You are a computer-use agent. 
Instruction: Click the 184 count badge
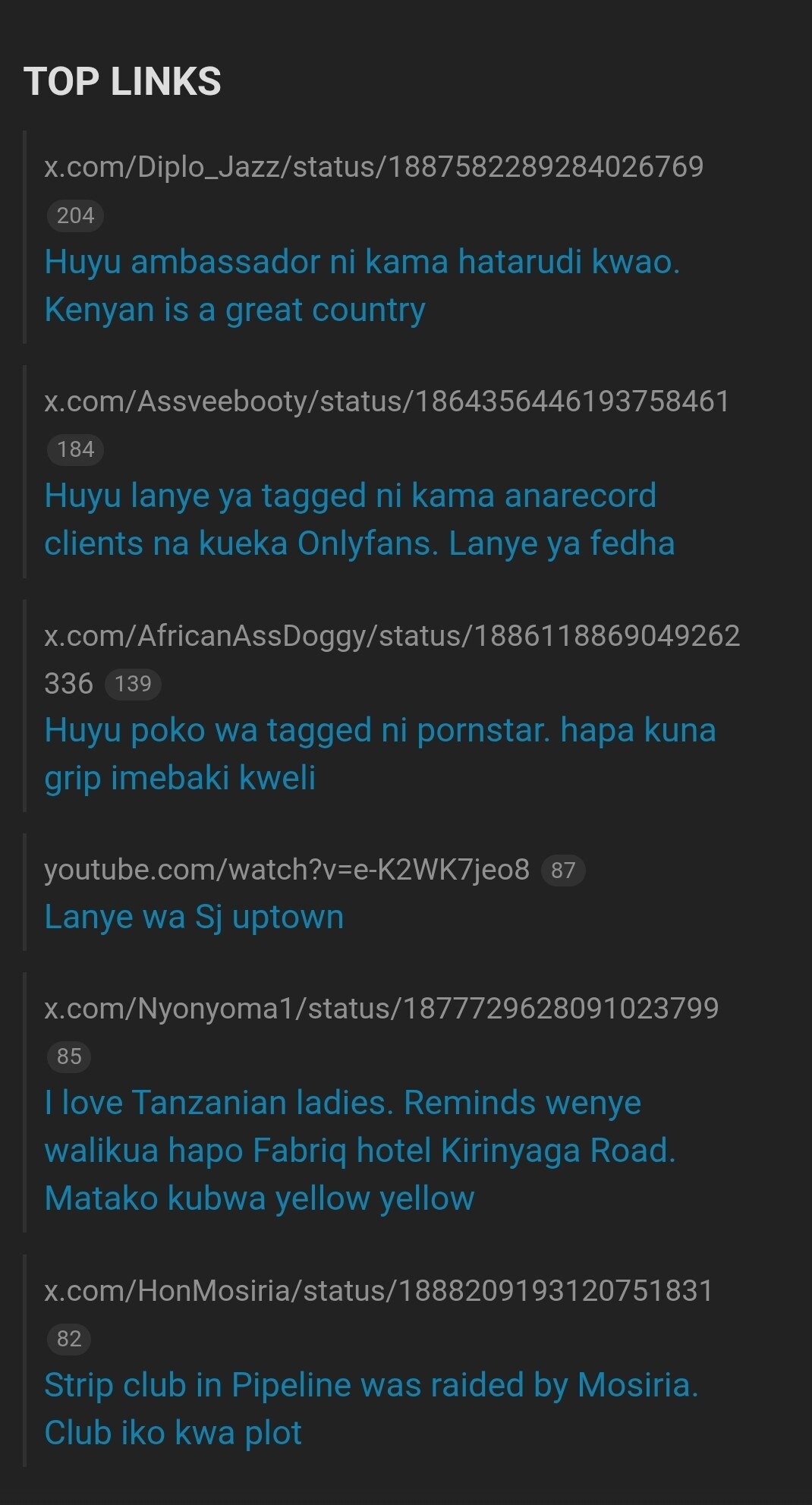75,449
